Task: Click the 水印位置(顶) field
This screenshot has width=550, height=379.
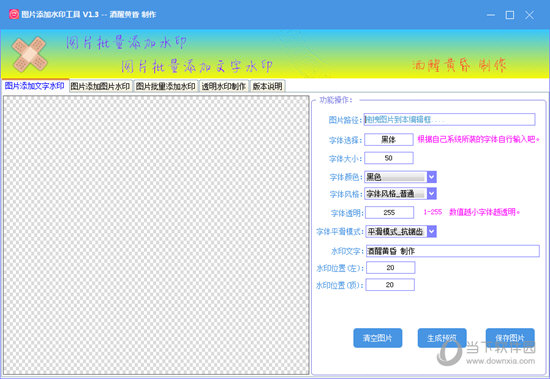Action: click(x=390, y=285)
